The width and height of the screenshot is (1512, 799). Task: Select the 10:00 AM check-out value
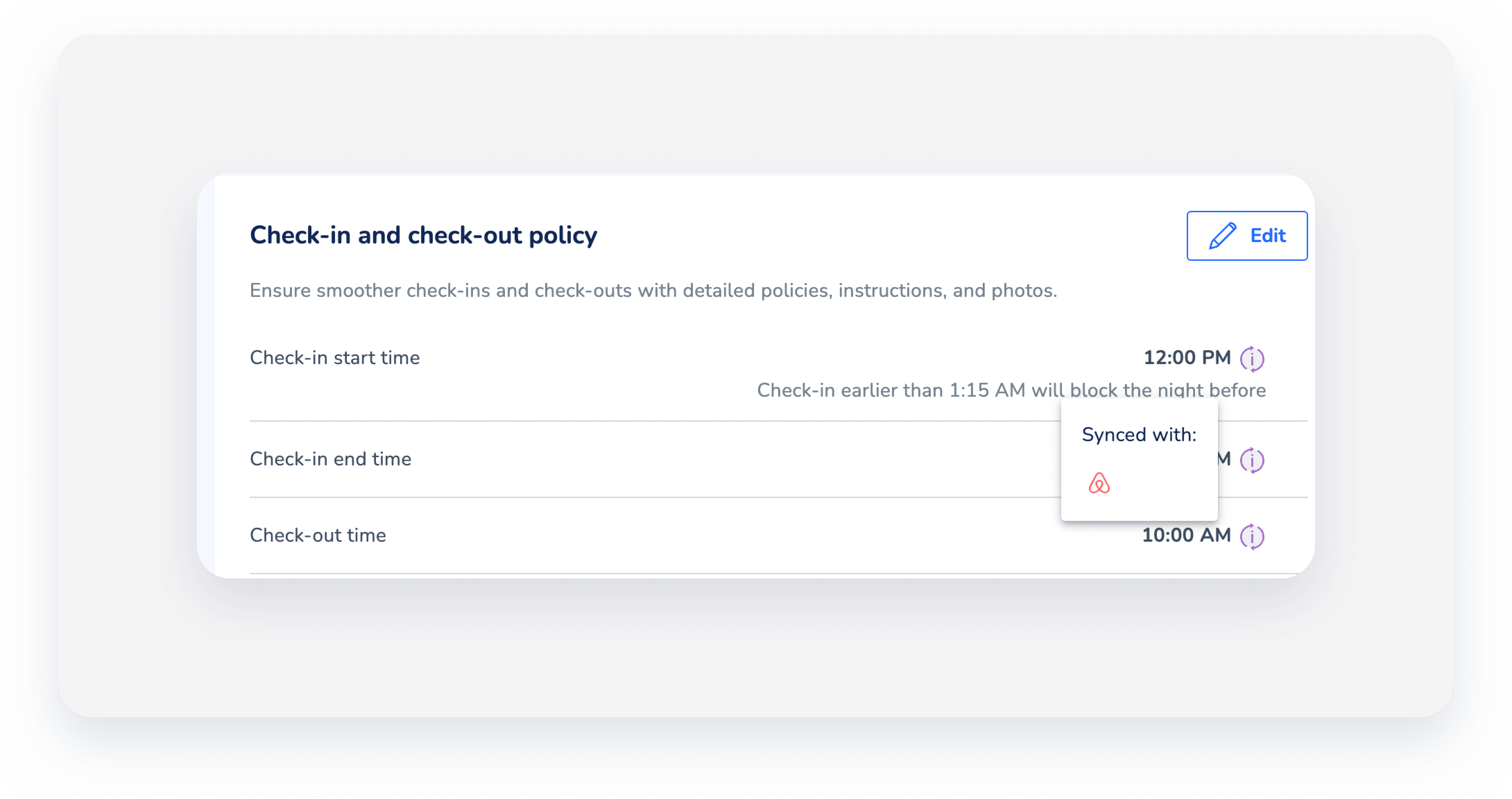[x=1186, y=535]
